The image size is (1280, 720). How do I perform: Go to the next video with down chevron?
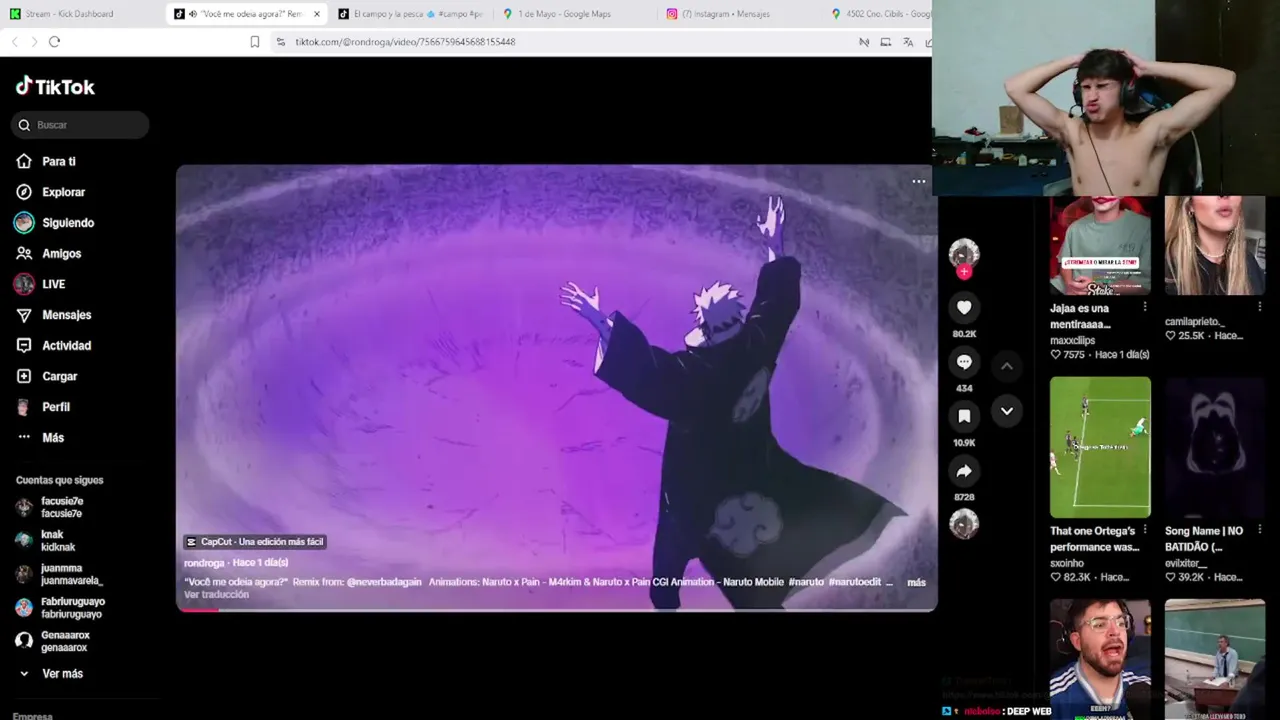pos(1007,411)
